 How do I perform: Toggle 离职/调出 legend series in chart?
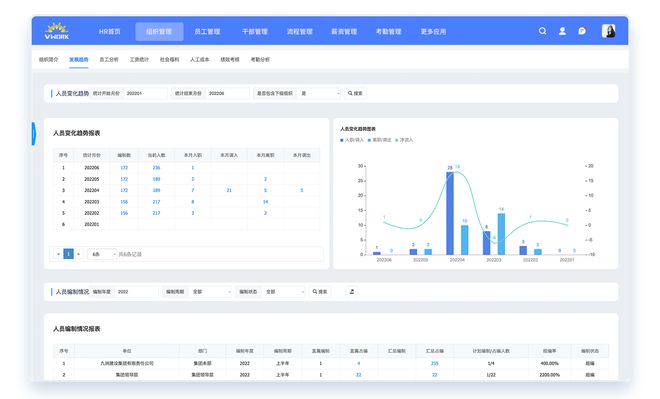(x=380, y=140)
